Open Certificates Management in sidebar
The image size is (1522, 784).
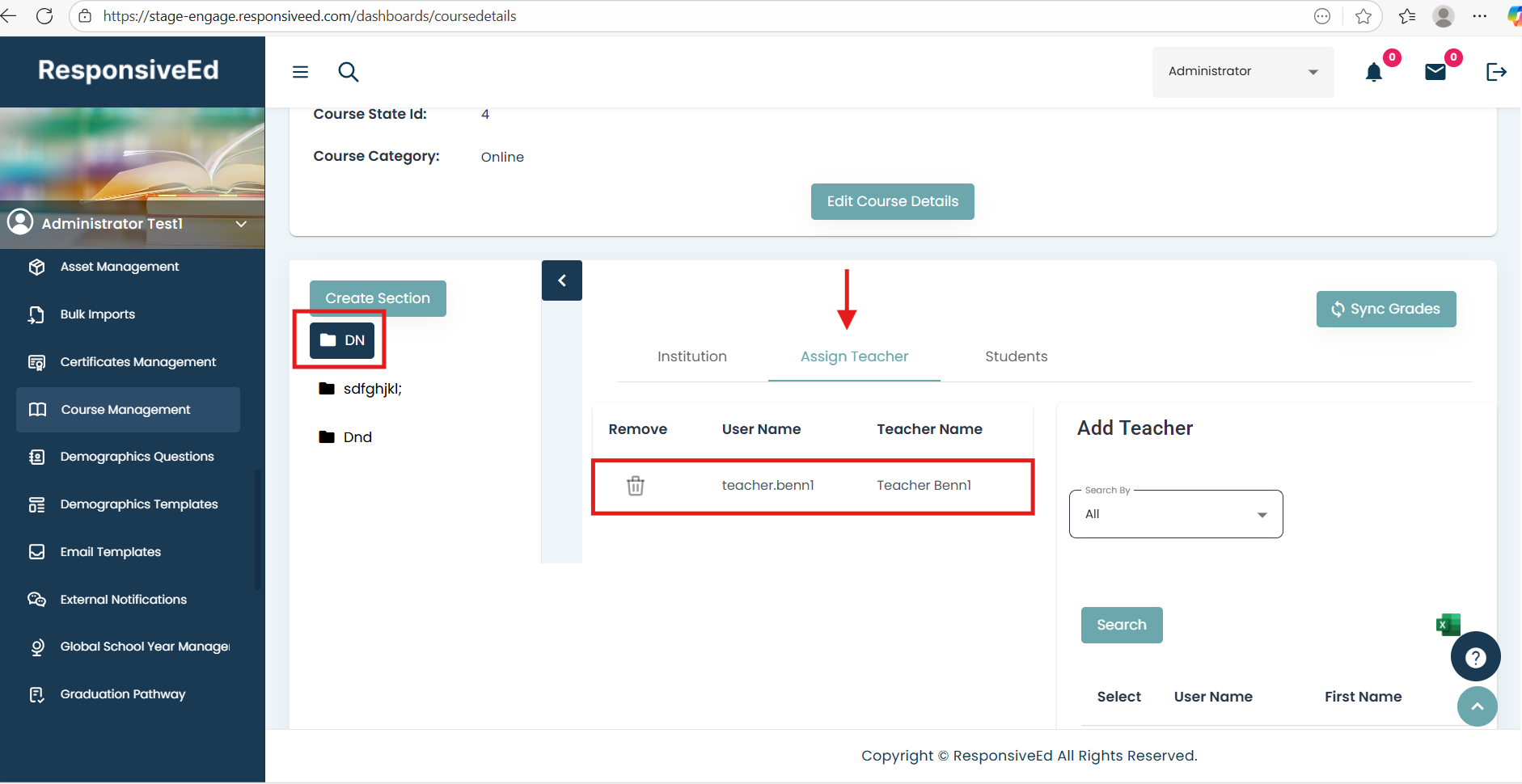click(x=137, y=362)
